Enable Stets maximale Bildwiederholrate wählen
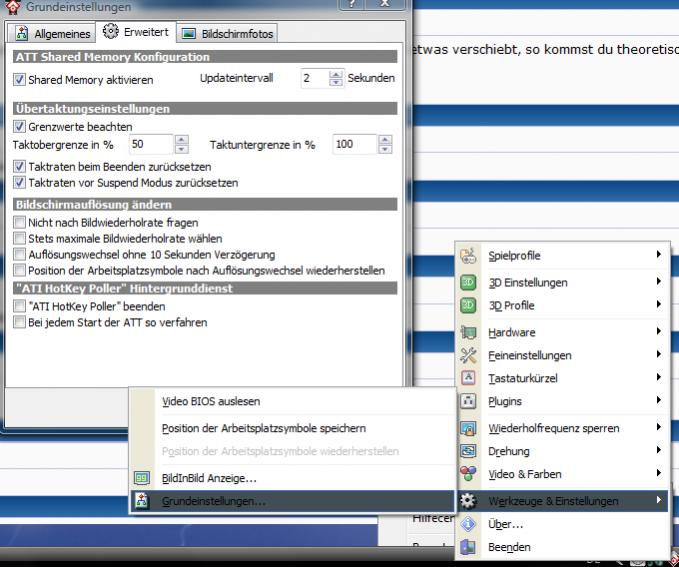Image resolution: width=679 pixels, height=567 pixels. point(19,238)
